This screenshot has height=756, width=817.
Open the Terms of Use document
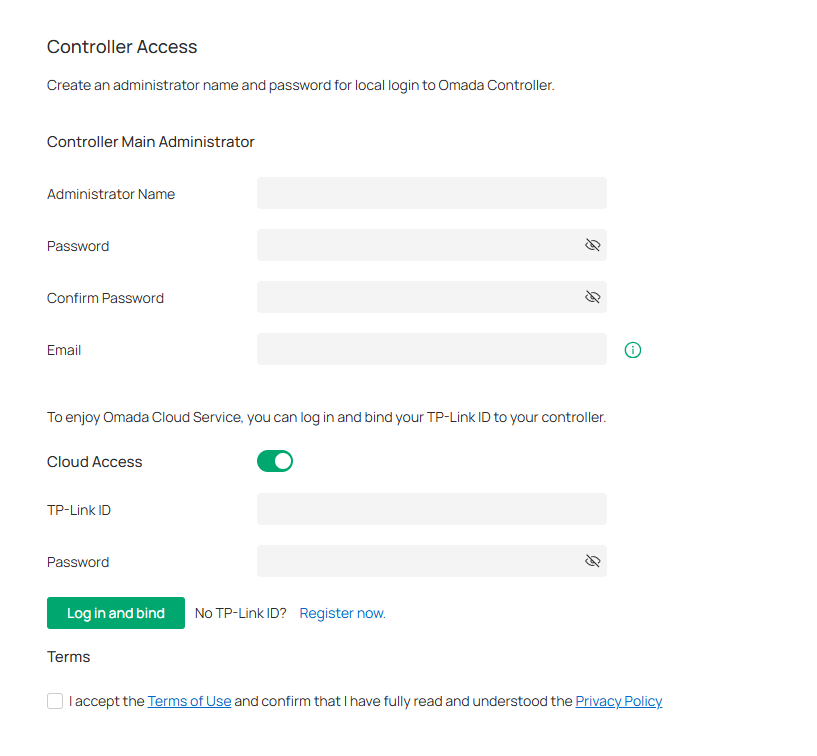(x=189, y=700)
